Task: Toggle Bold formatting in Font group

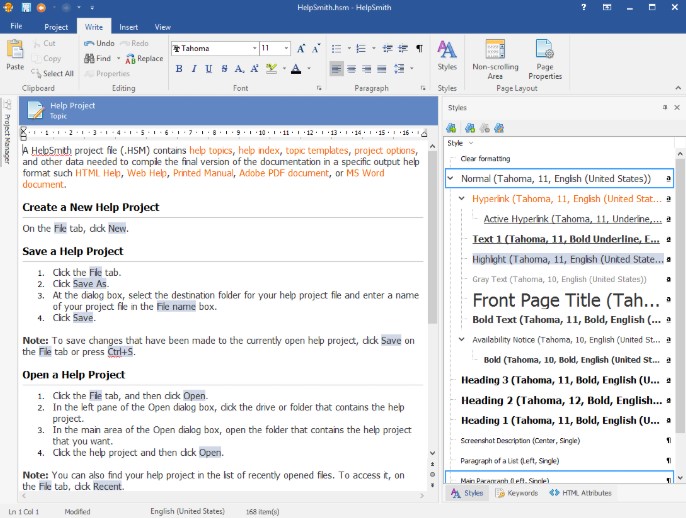Action: coord(180,69)
